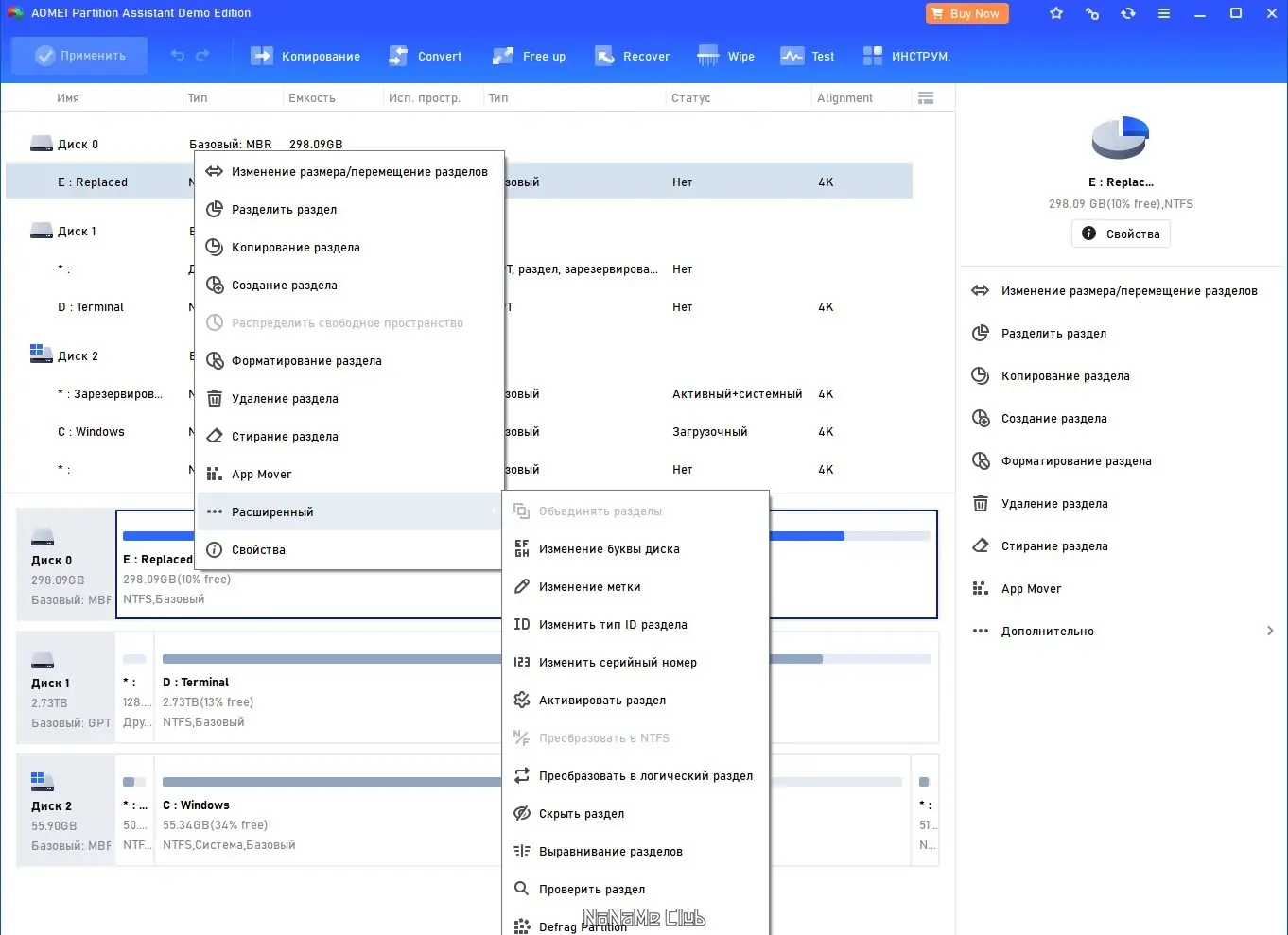
Task: Select Изменить тип ID раздела
Action: pyautogui.click(x=635, y=624)
